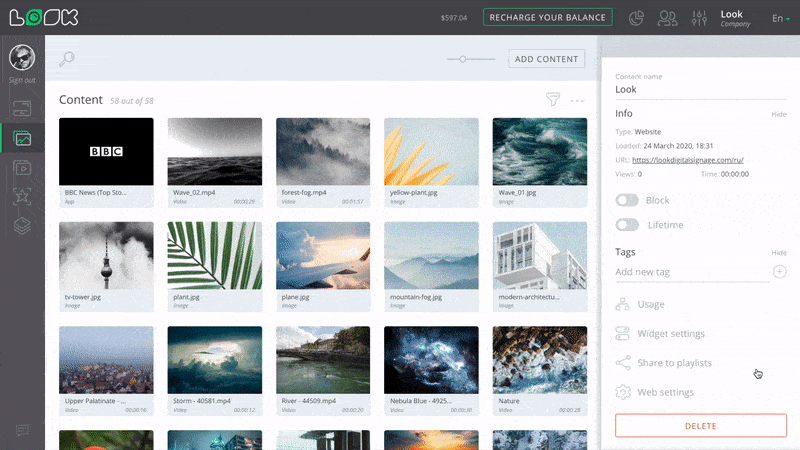This screenshot has height=450, width=800.
Task: Open the En language dropdown
Action: pos(780,18)
